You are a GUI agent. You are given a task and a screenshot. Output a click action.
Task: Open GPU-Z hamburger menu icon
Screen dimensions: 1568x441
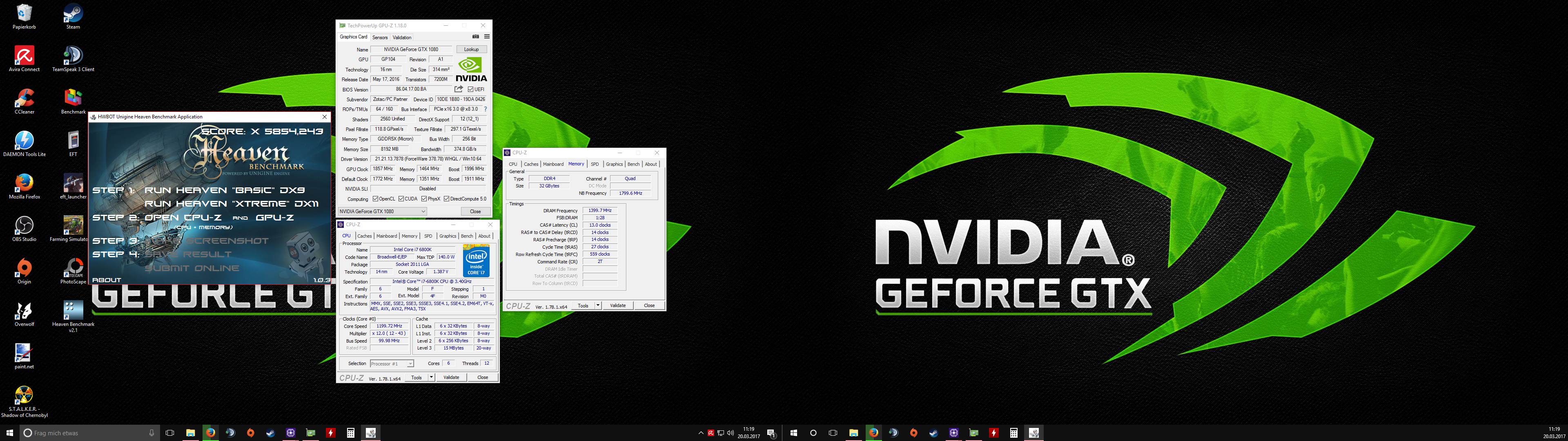point(486,37)
